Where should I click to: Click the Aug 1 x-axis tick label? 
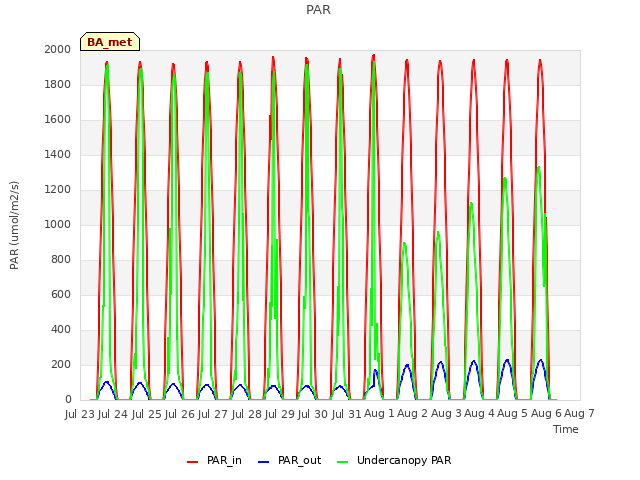click(379, 414)
